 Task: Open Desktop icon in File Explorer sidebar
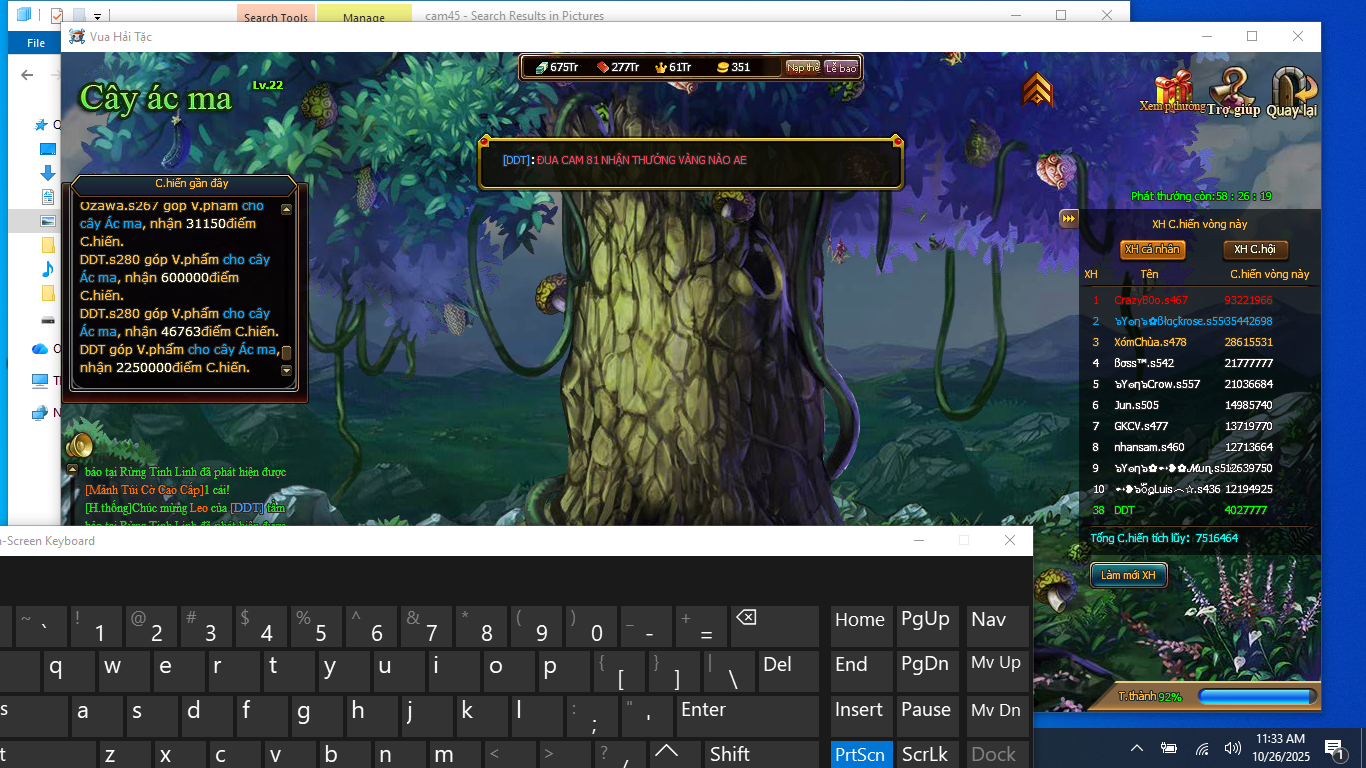(47, 149)
